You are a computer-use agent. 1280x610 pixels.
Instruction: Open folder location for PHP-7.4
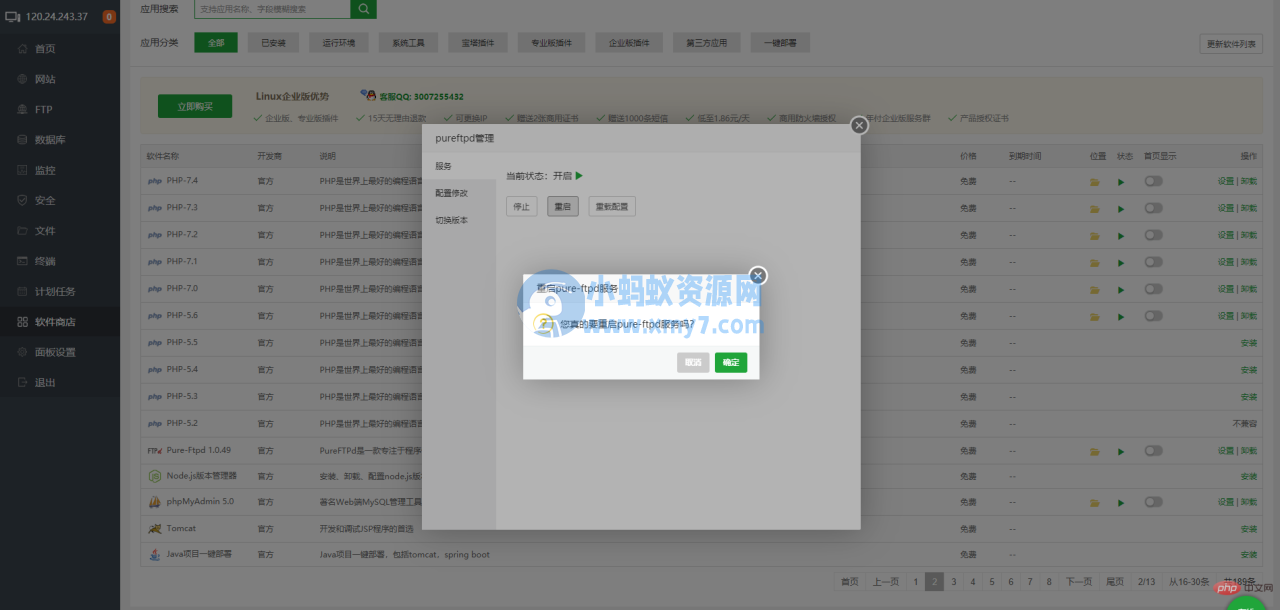1095,181
